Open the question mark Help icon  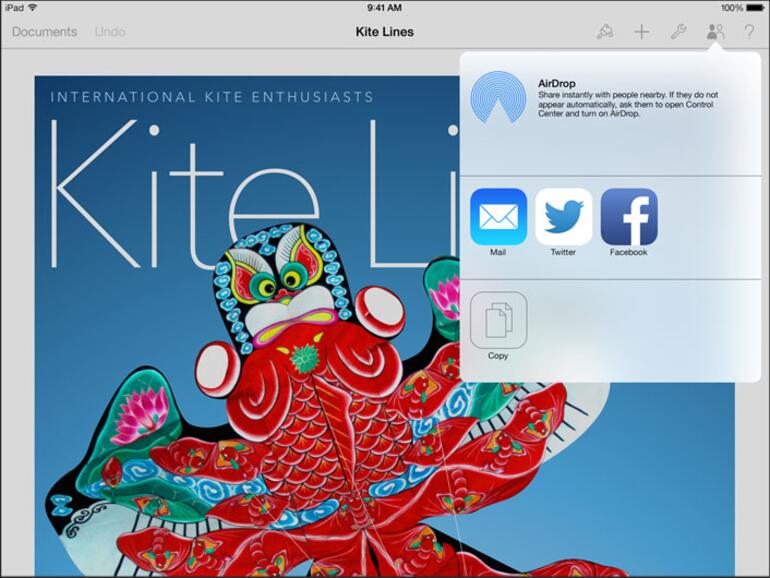point(749,32)
